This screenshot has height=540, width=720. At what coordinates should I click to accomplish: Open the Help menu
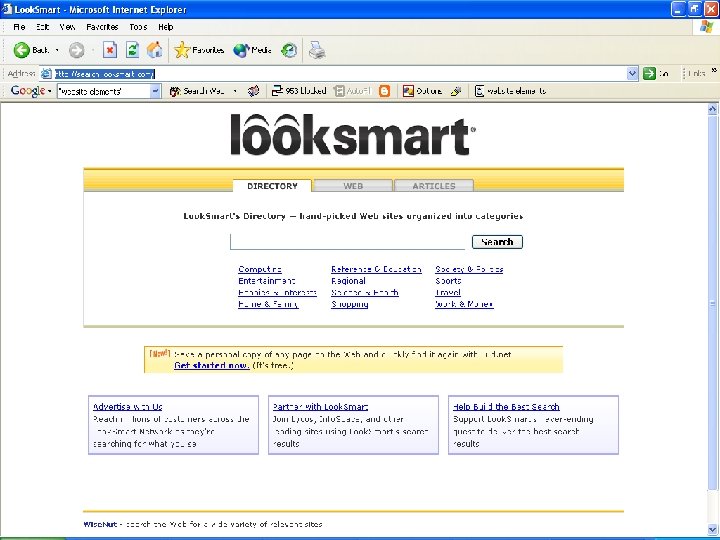click(x=165, y=27)
